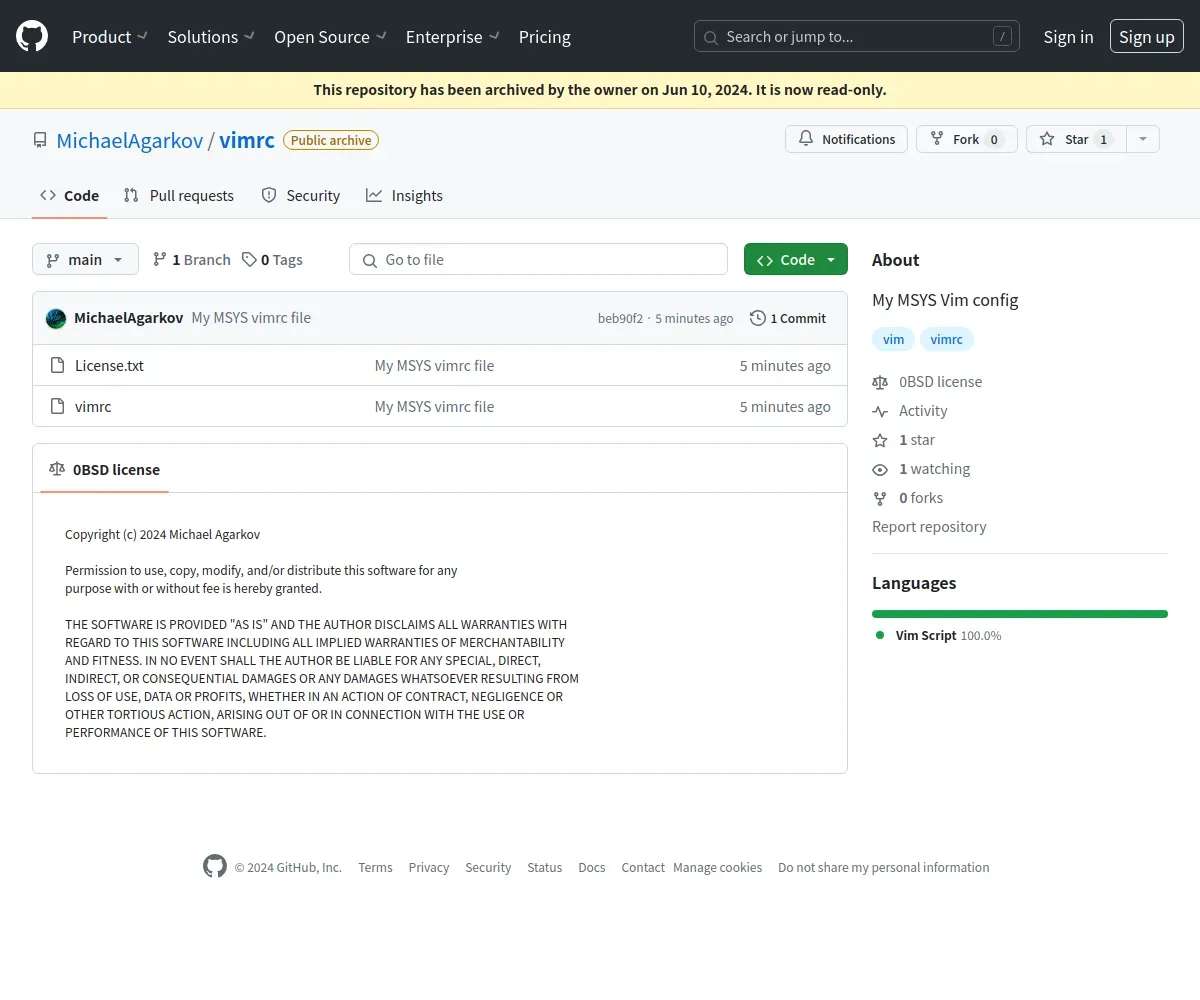Click the Fork button
The image size is (1200, 1000).
pyautogui.click(x=966, y=139)
